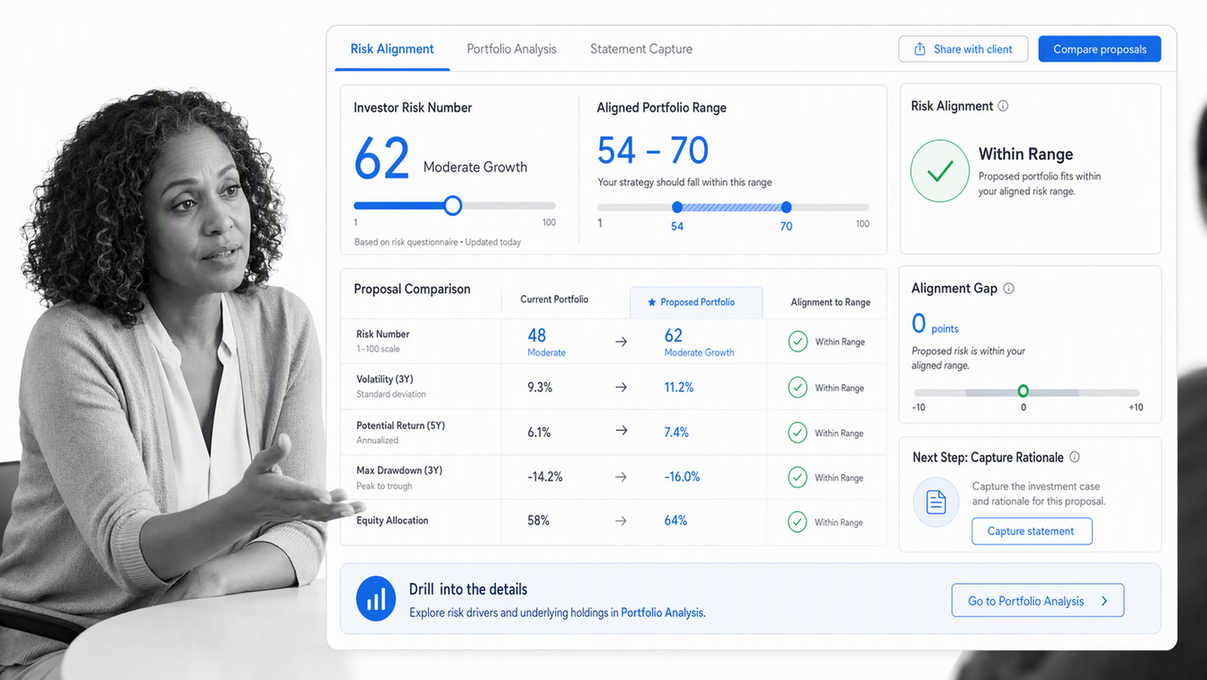Screen dimensions: 1207x680
Task: Click the large green Within Range checkmark
Action: [x=939, y=172]
